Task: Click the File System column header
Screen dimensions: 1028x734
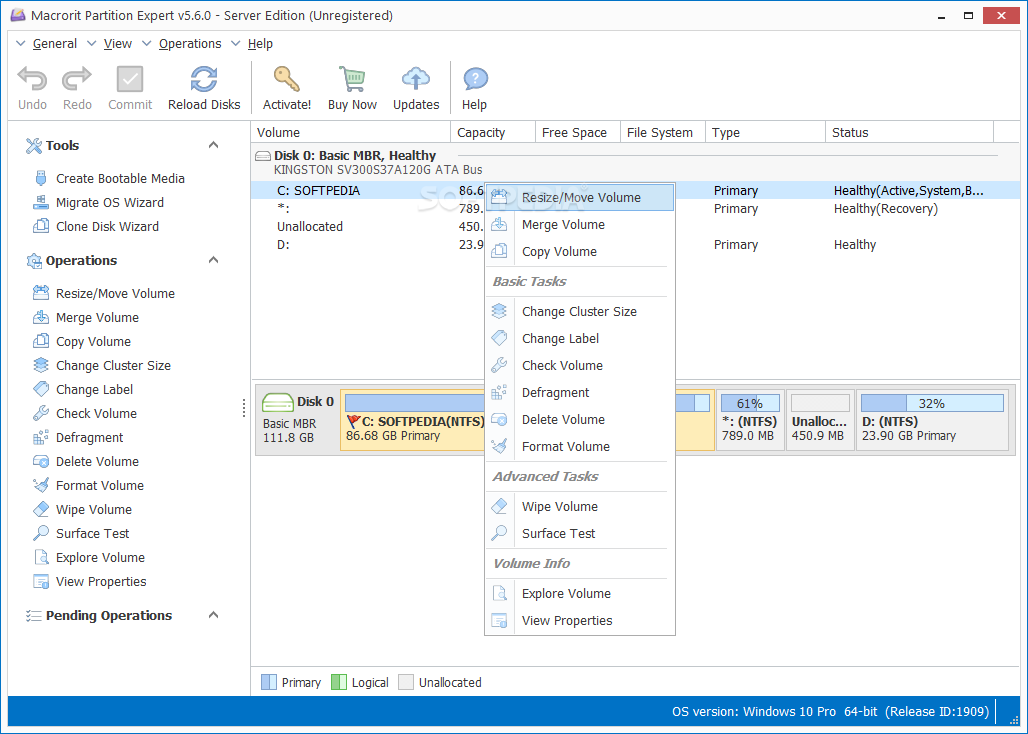Action: click(663, 132)
